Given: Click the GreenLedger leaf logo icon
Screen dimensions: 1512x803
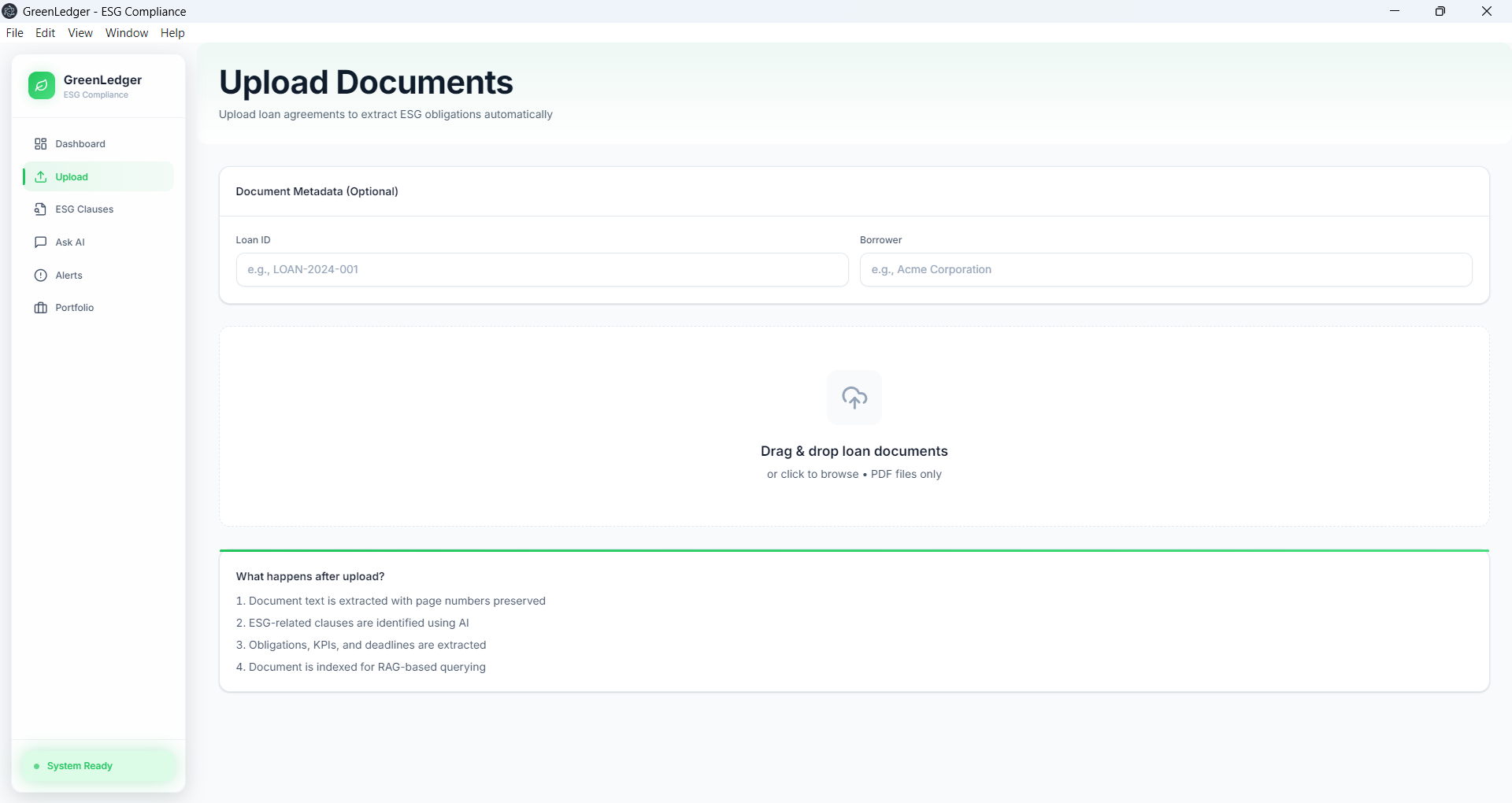Looking at the screenshot, I should 42,86.
